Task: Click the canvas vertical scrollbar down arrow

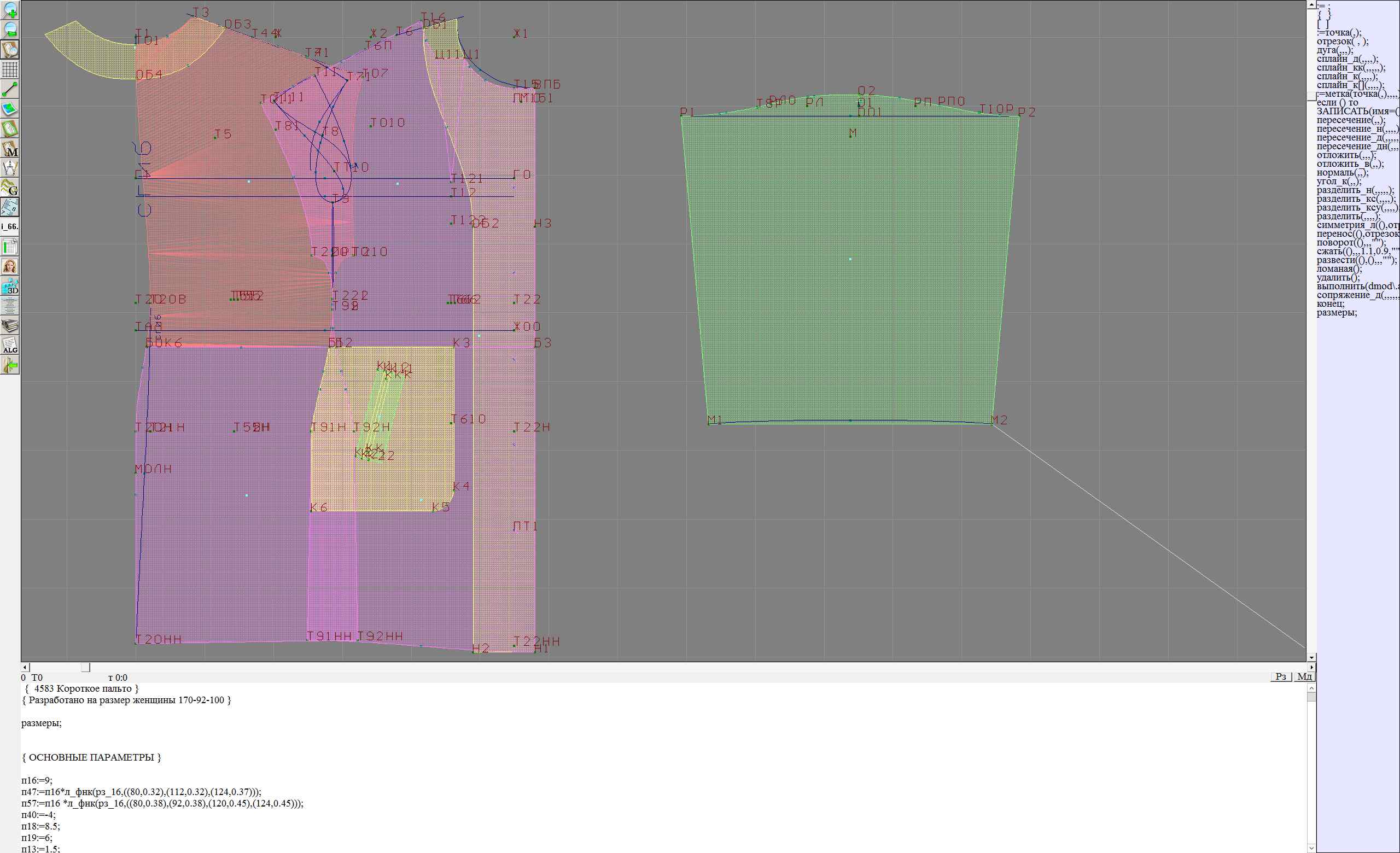Action: [x=1311, y=657]
